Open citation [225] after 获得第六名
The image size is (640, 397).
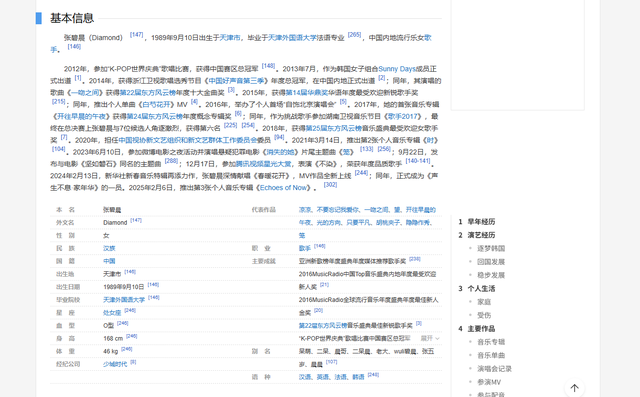(230, 125)
